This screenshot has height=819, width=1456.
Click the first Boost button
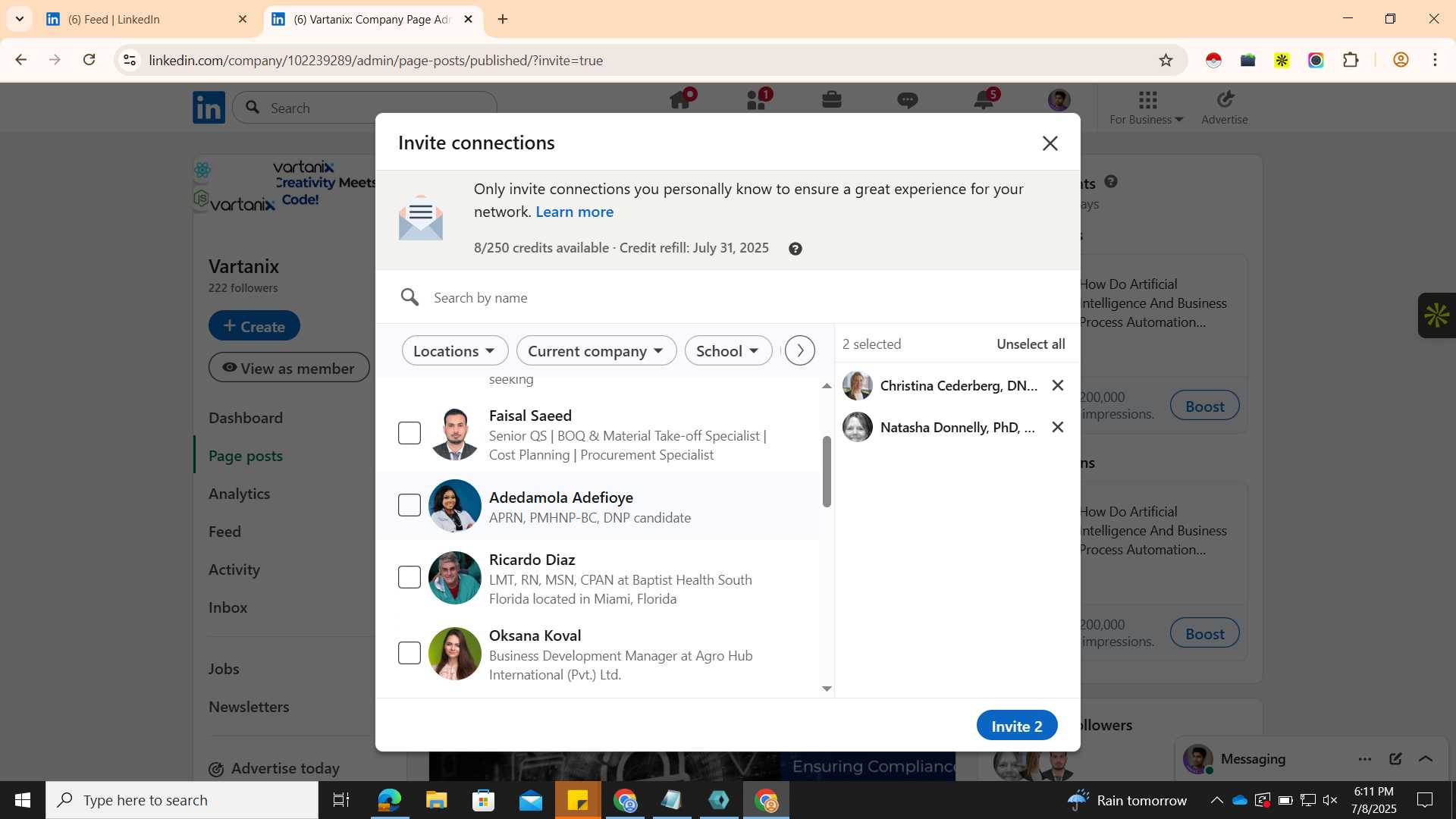point(1205,406)
